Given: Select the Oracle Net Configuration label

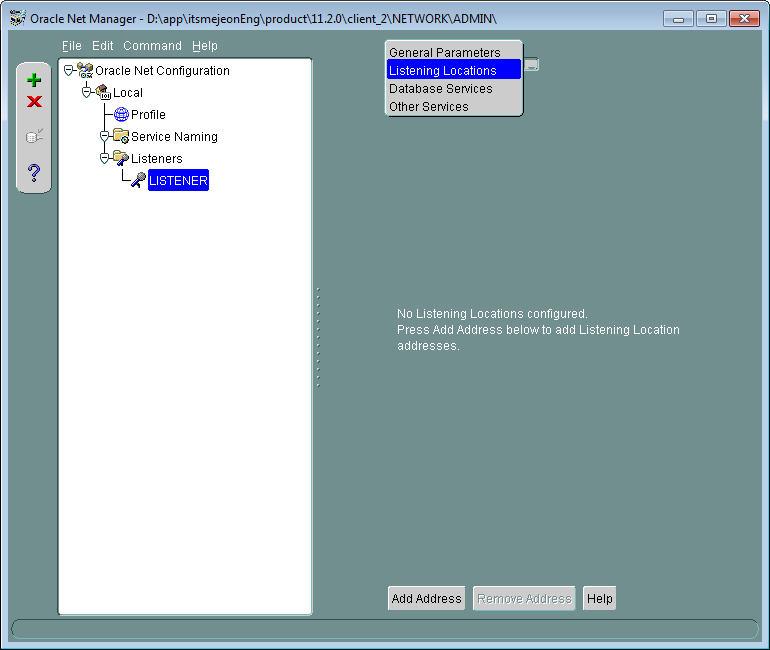Looking at the screenshot, I should point(163,71).
